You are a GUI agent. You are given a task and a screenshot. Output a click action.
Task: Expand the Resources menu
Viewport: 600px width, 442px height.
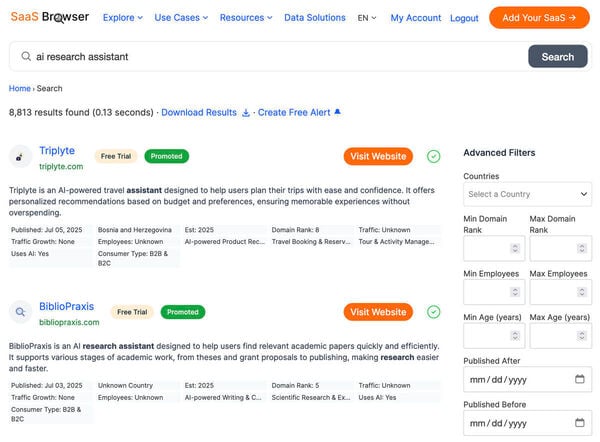click(246, 18)
